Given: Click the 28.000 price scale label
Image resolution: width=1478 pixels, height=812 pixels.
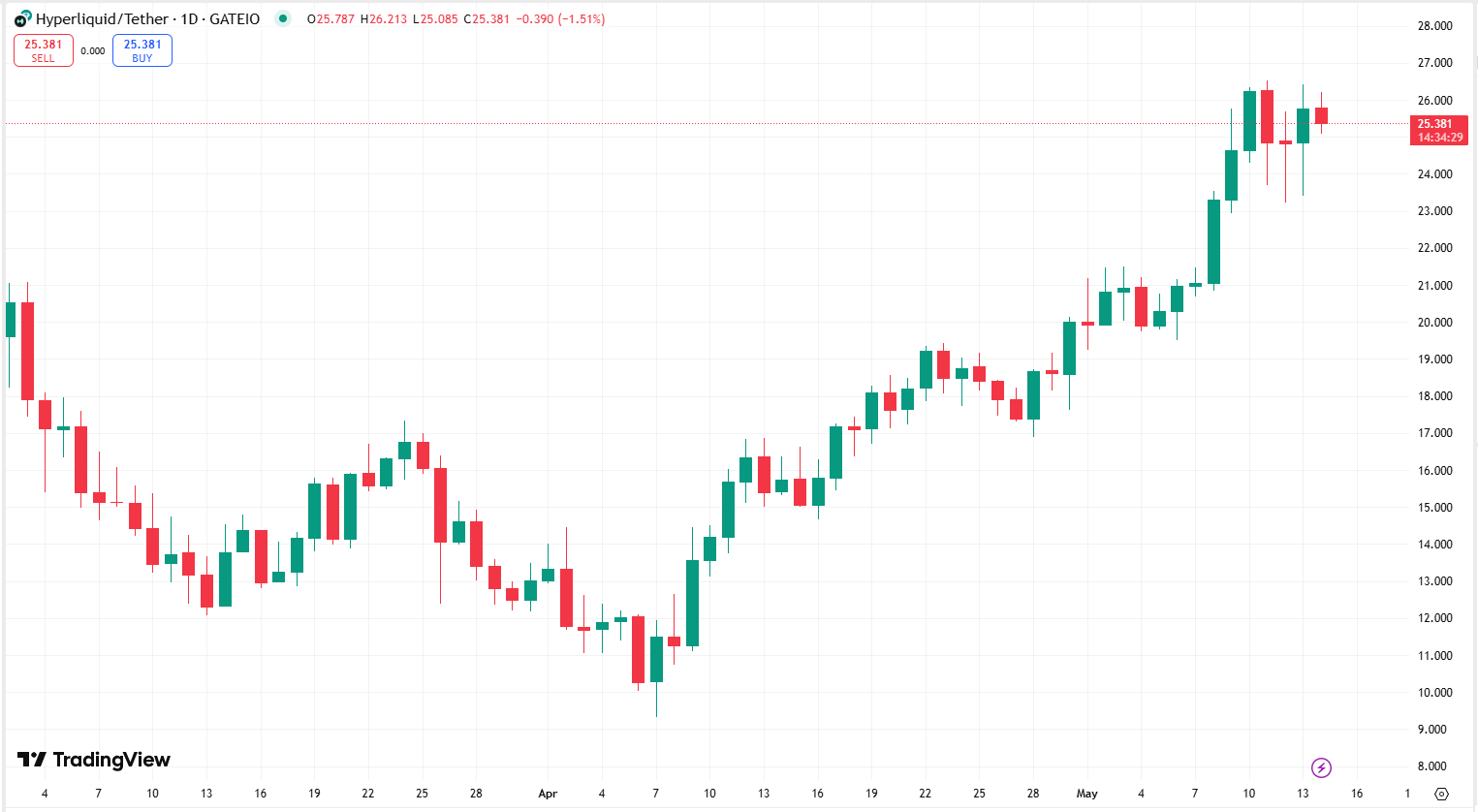Looking at the screenshot, I should (x=1434, y=26).
